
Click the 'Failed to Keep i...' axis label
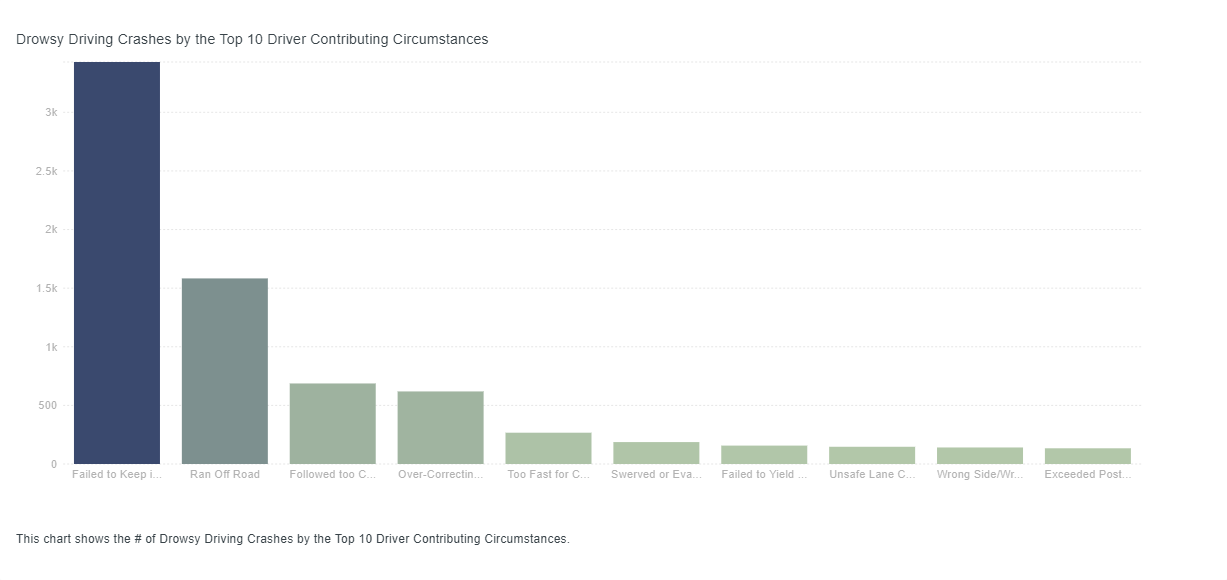point(117,474)
